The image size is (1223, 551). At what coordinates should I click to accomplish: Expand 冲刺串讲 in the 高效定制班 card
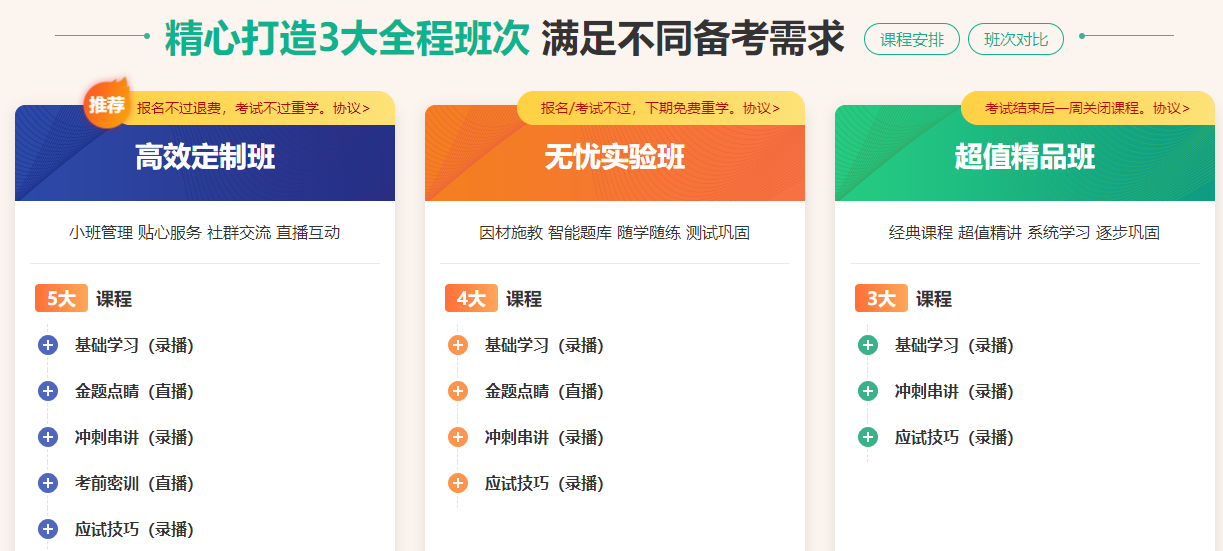pos(48,437)
